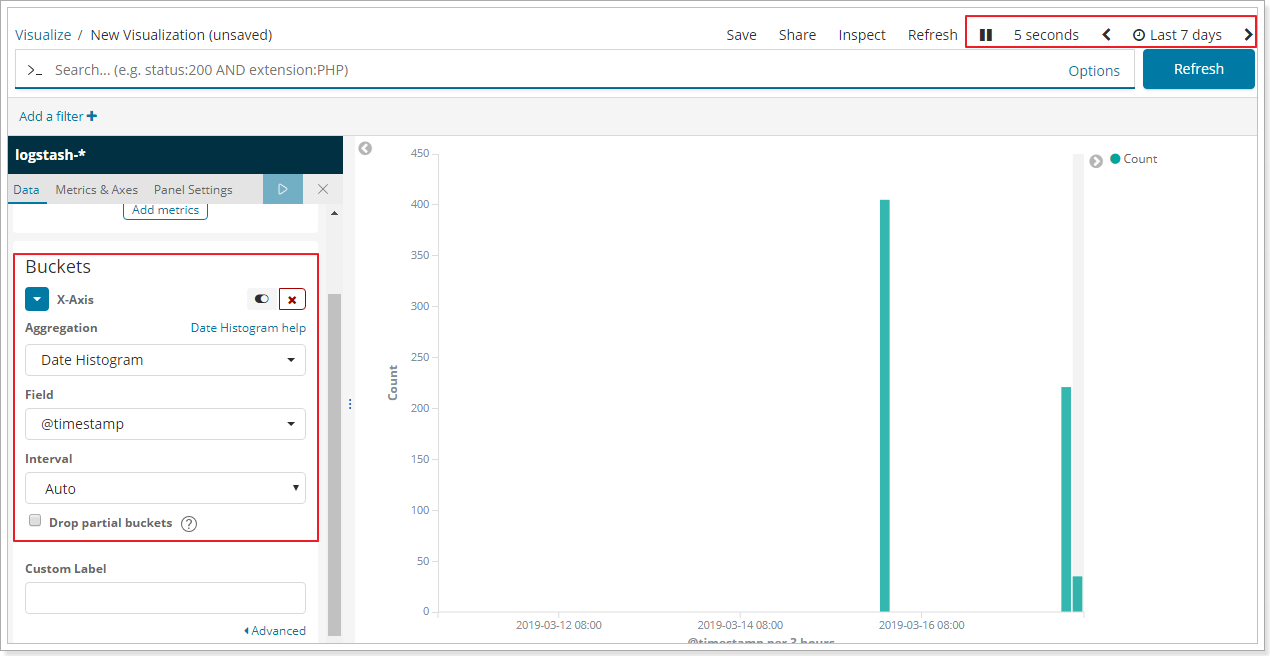Viewport: 1270px width, 656px height.
Task: Click the bar reaching about 220
Action: tap(1066, 499)
